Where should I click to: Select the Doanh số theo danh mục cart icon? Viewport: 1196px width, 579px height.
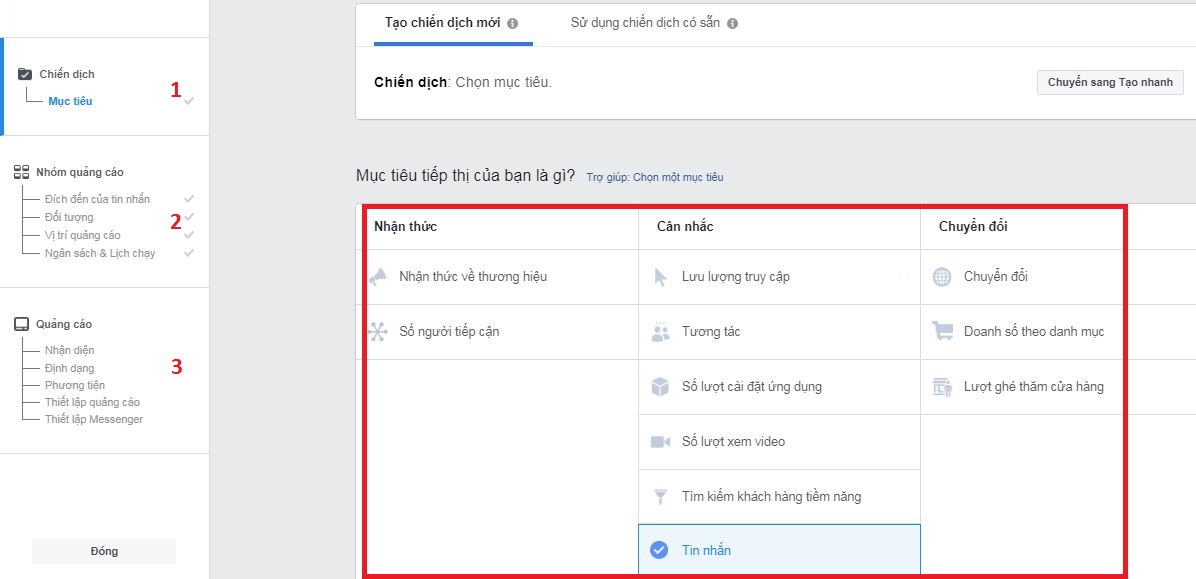(x=941, y=331)
